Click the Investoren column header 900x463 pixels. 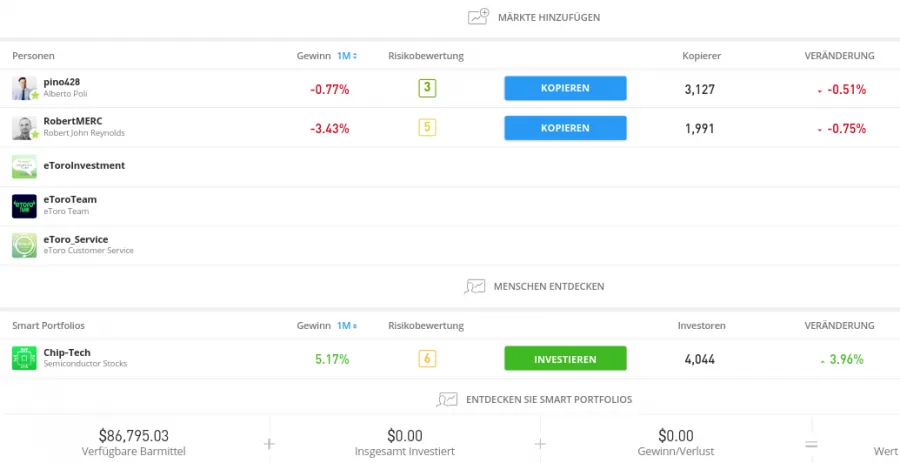point(701,325)
